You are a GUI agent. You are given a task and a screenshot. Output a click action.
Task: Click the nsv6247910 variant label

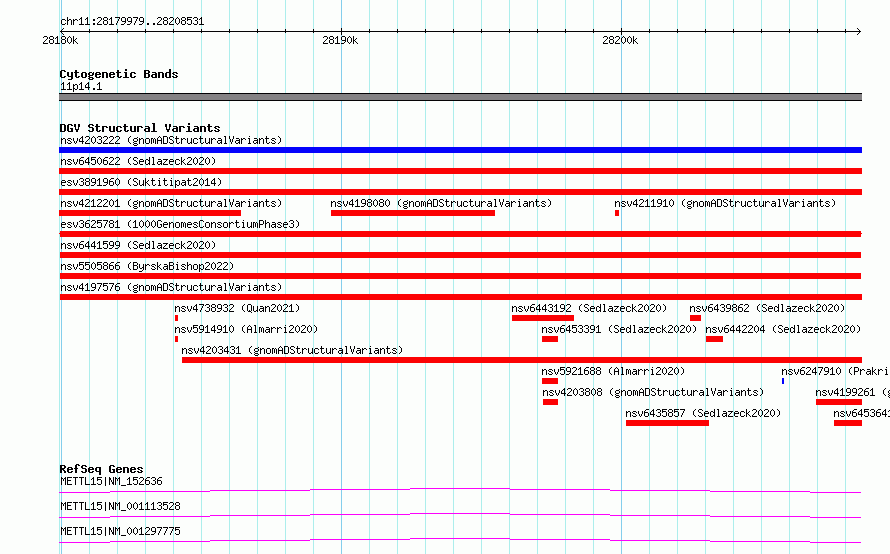pos(835,371)
